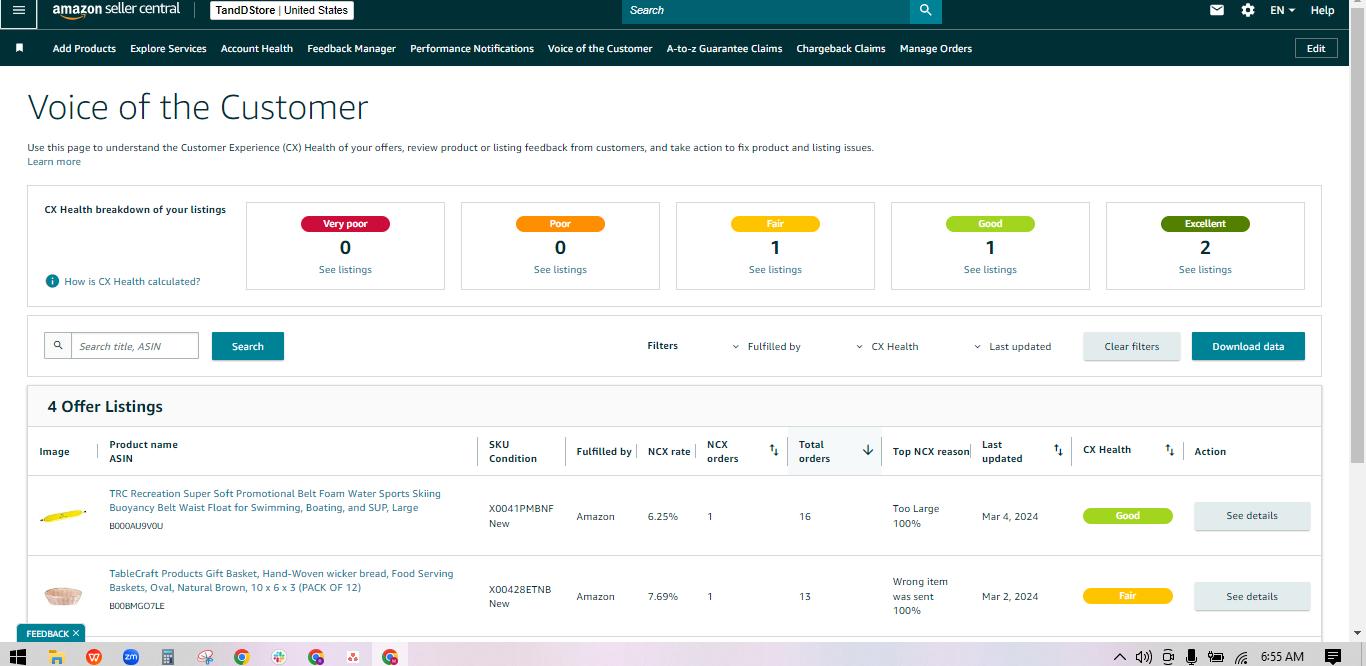Sort by Last updated column arrows
Viewport: 1366px width, 666px height.
(1058, 451)
